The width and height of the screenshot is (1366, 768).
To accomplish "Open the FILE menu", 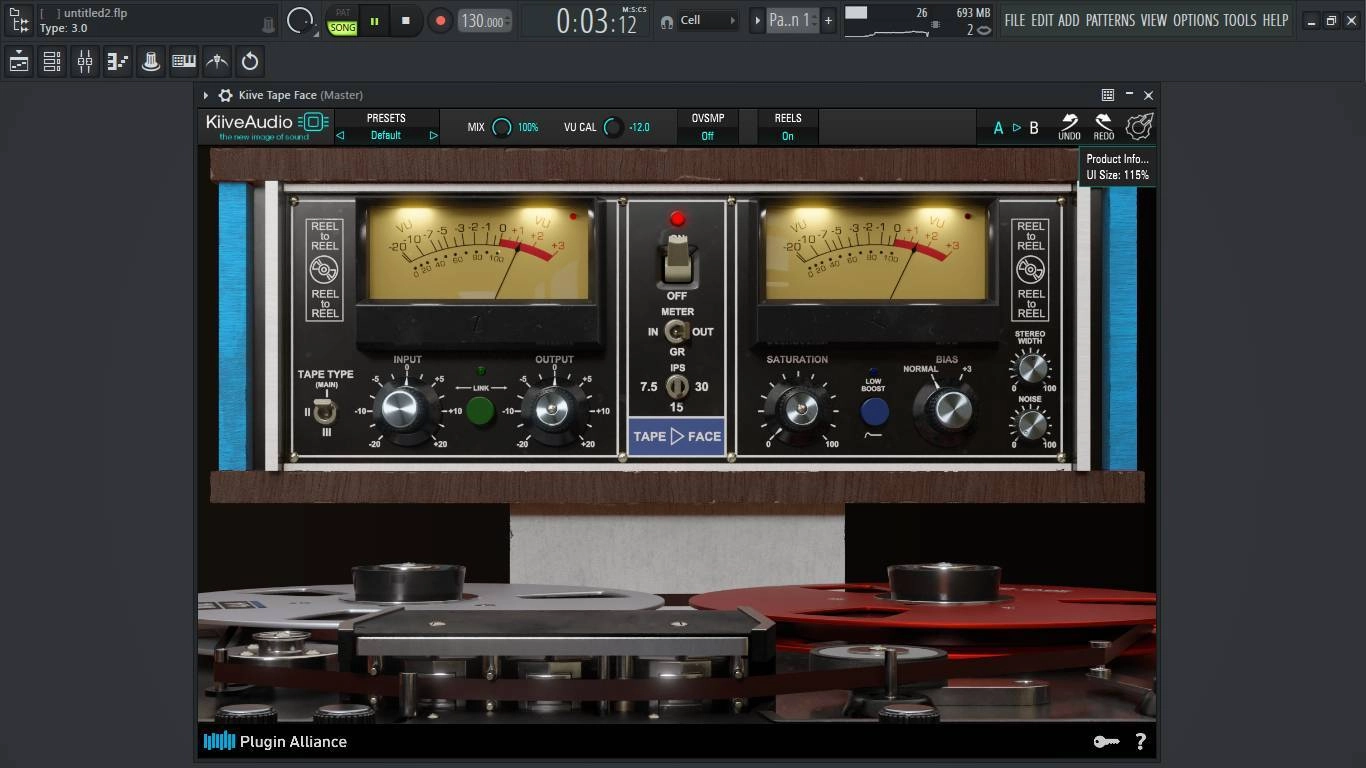I will click(1015, 20).
